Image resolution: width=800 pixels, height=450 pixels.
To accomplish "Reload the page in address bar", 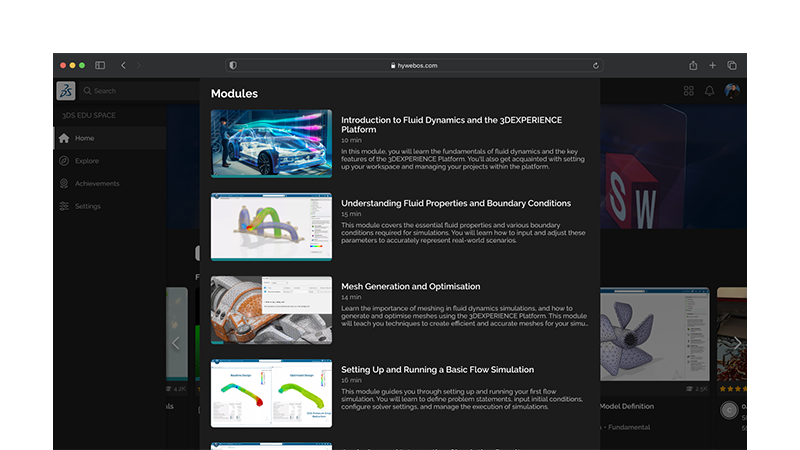I will [596, 65].
